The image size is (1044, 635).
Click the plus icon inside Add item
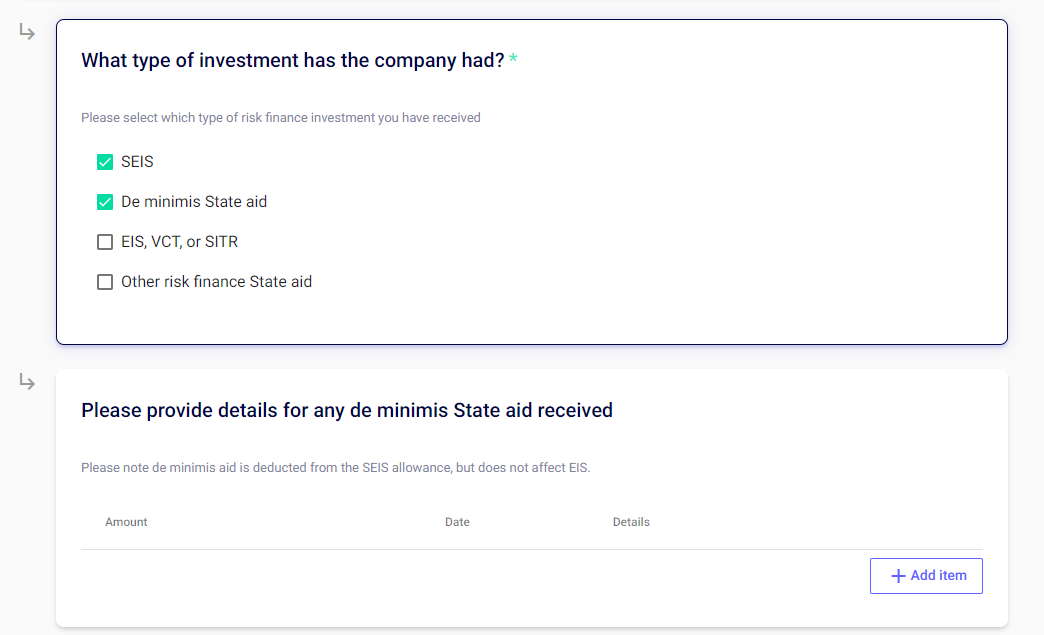(x=898, y=576)
